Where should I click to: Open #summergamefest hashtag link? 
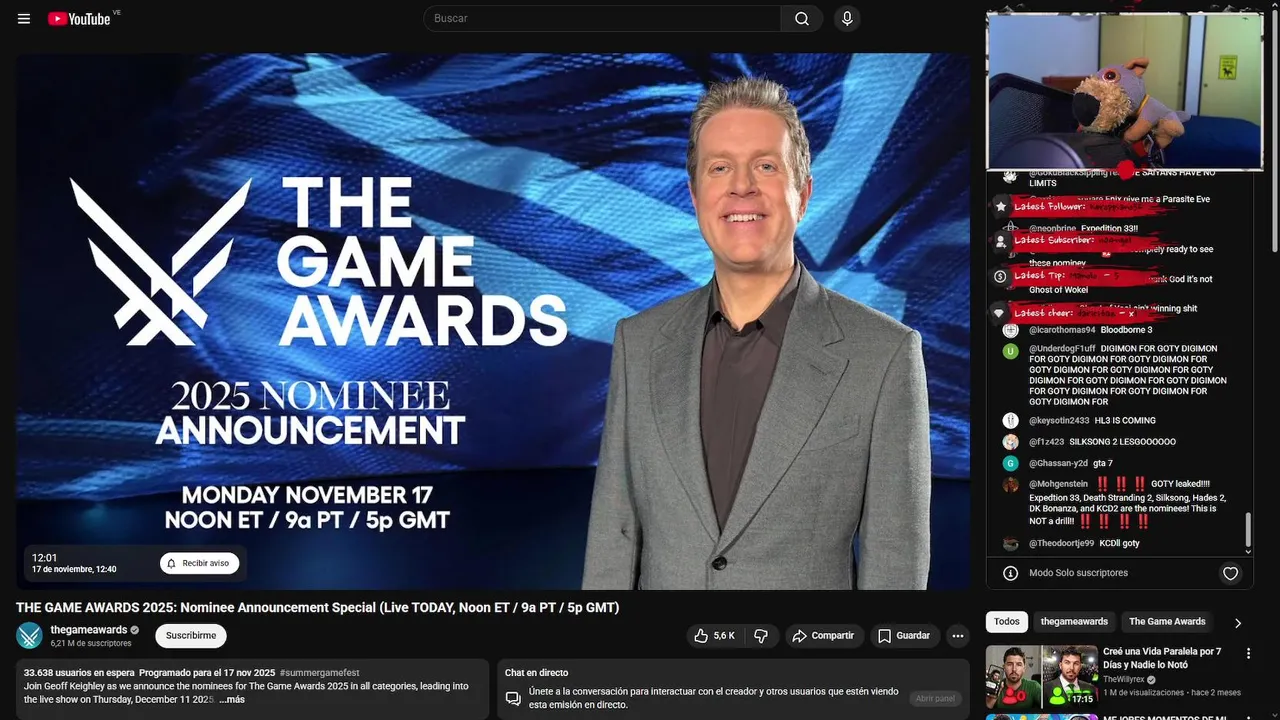320,673
